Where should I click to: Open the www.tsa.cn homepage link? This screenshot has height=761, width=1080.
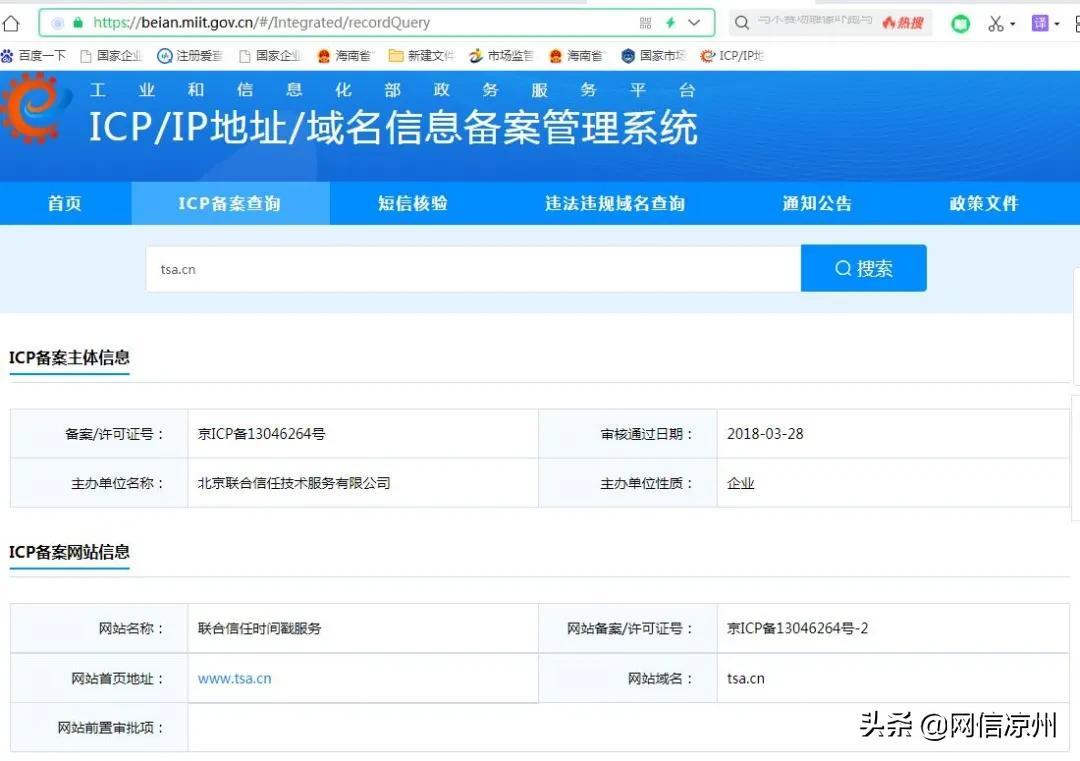(234, 678)
